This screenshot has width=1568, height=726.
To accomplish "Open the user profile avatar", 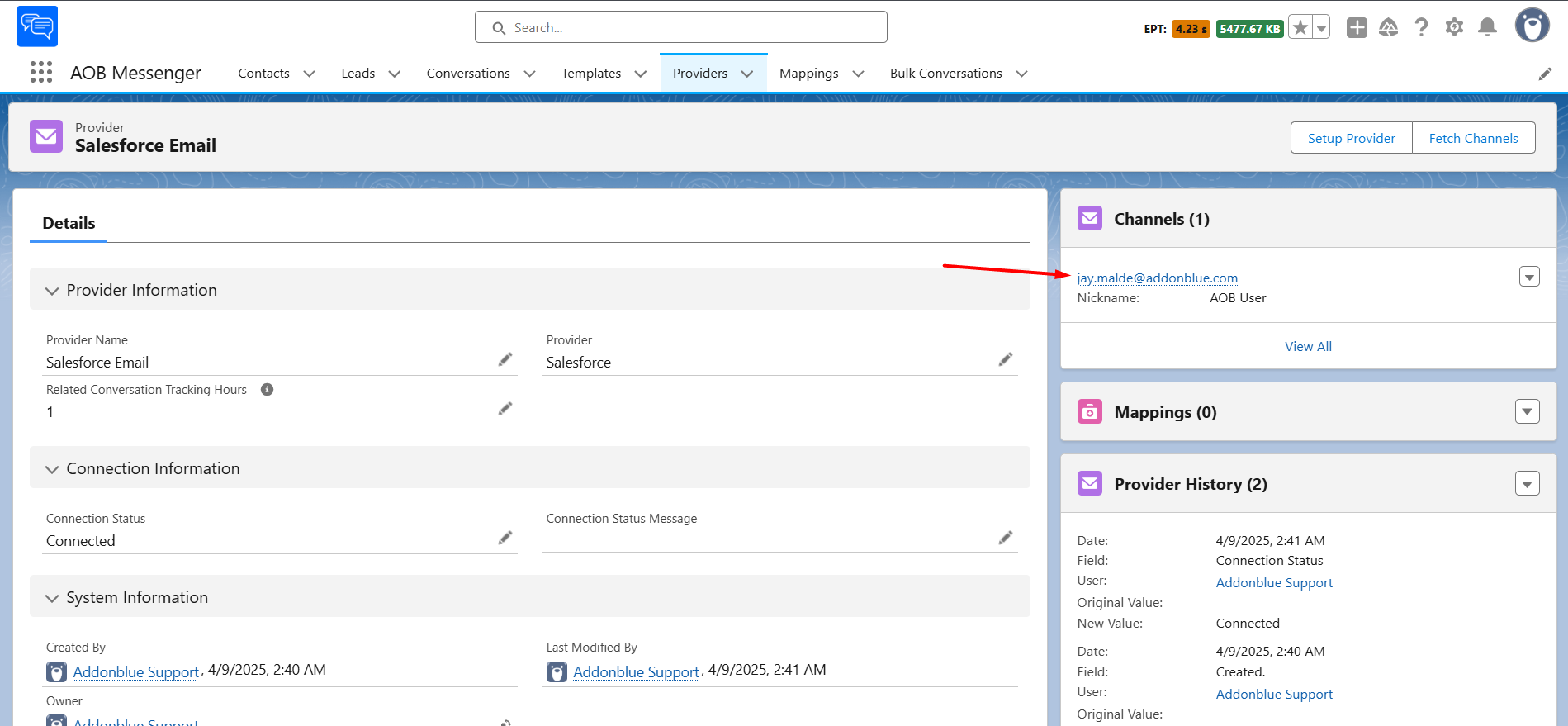I will click(x=1532, y=26).
